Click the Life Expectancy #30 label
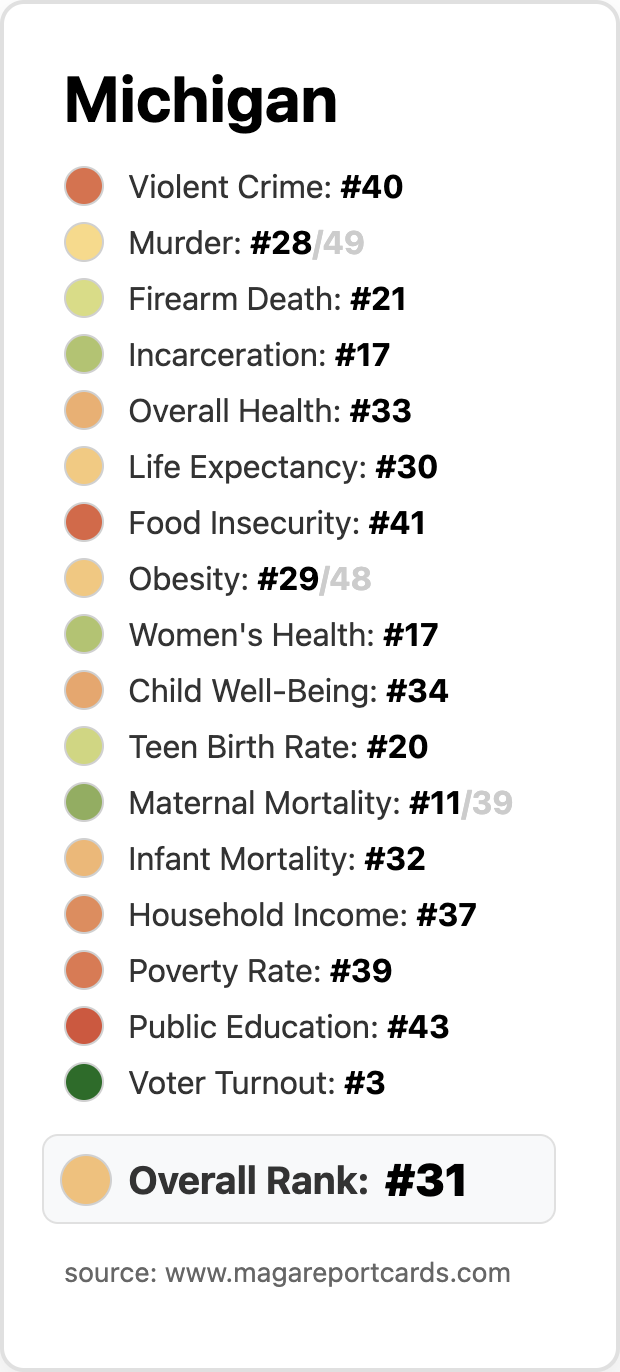Screen dimensions: 620x1372 coord(283,467)
